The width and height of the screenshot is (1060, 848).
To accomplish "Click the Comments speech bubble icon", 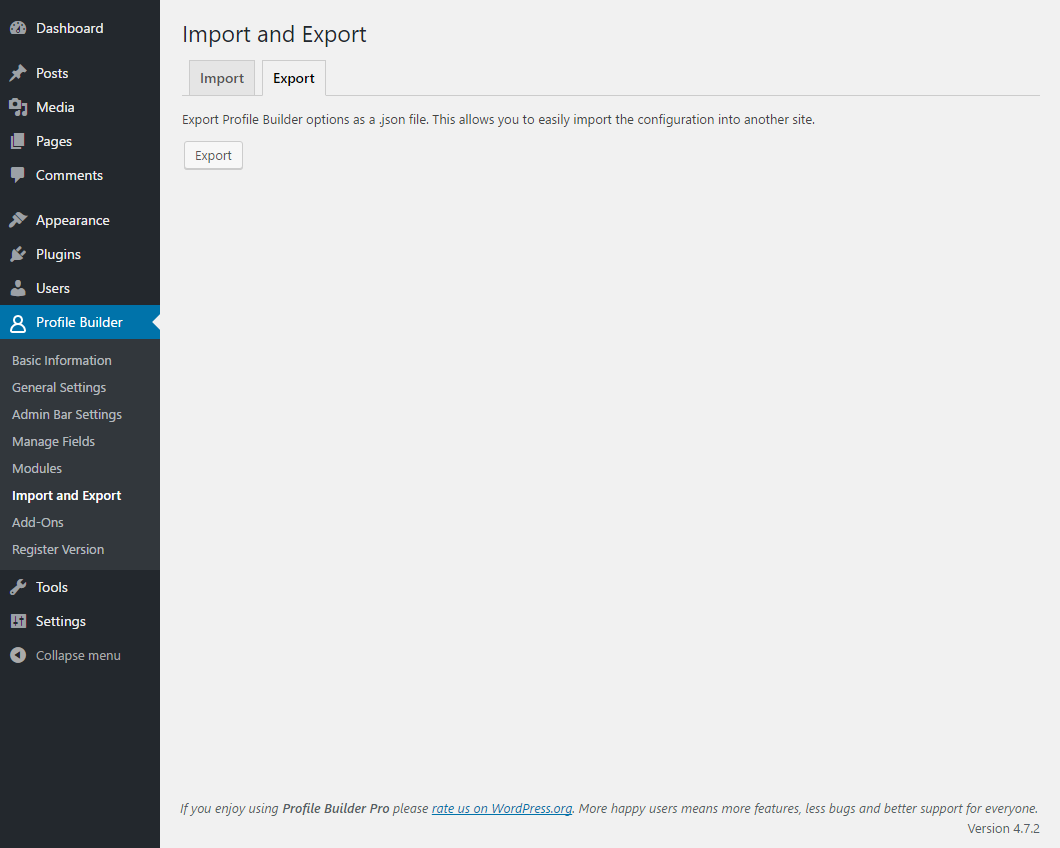I will coord(18,175).
